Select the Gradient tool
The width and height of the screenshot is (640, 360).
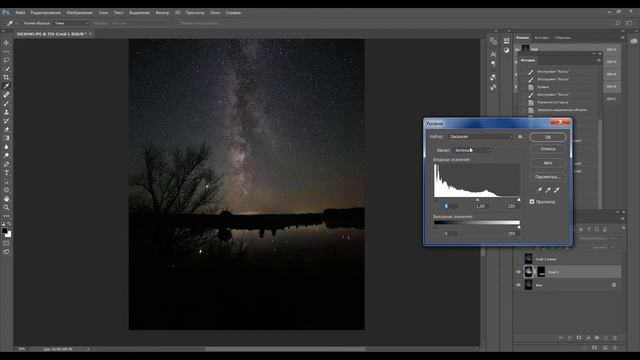6,138
